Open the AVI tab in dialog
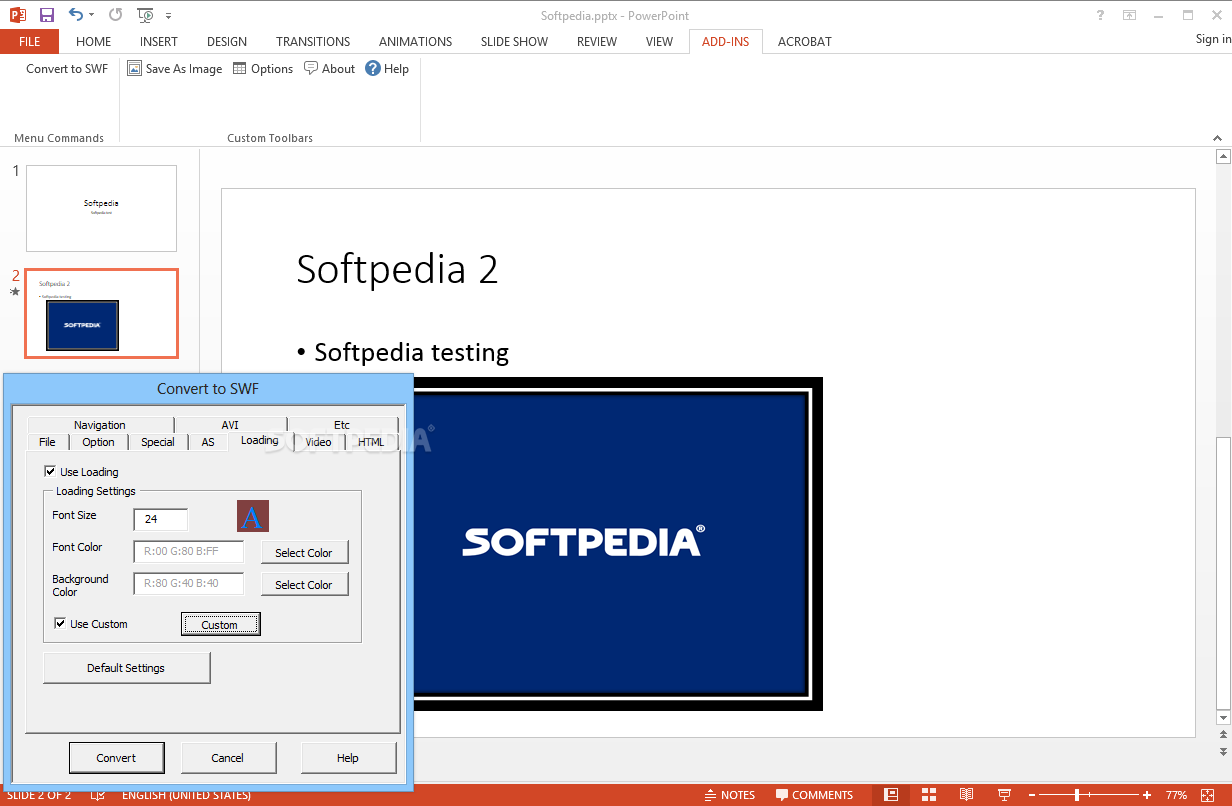This screenshot has height=806, width=1232. pos(230,425)
